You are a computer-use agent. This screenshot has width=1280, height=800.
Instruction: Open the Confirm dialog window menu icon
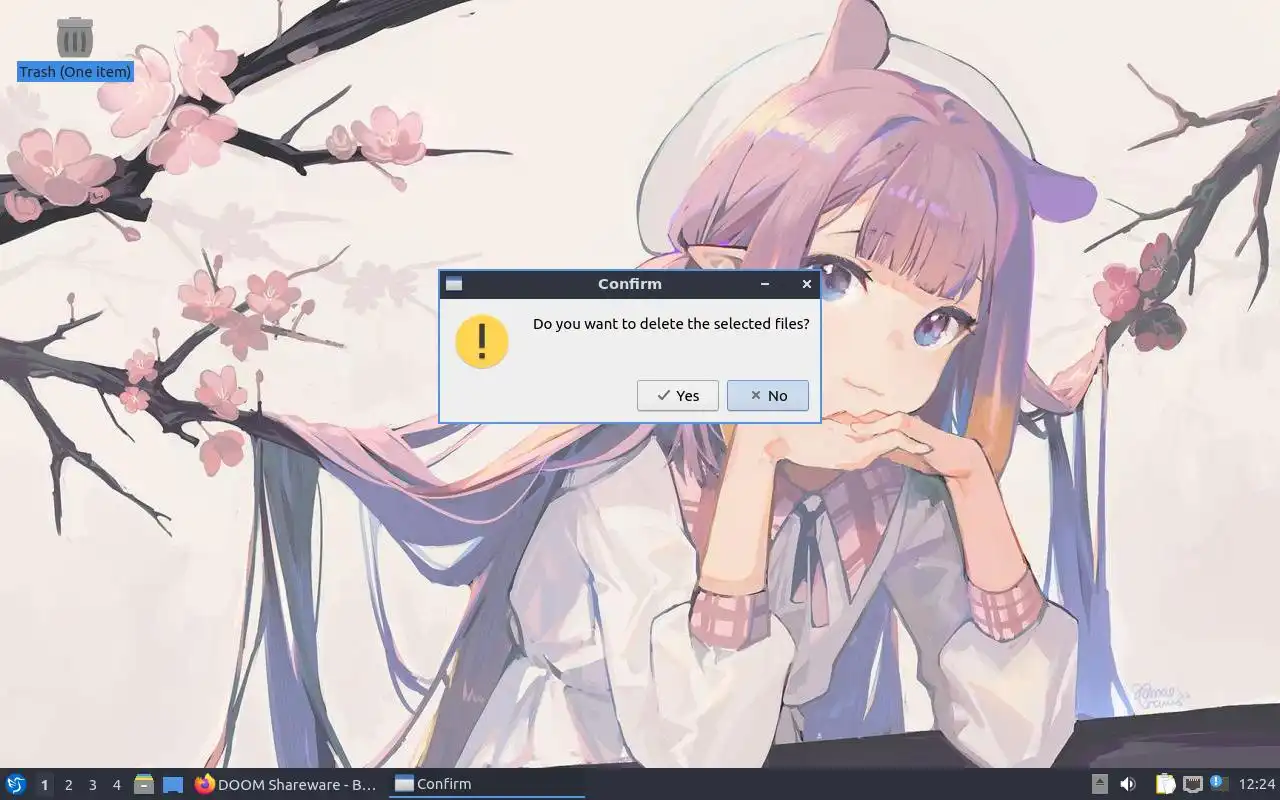454,284
